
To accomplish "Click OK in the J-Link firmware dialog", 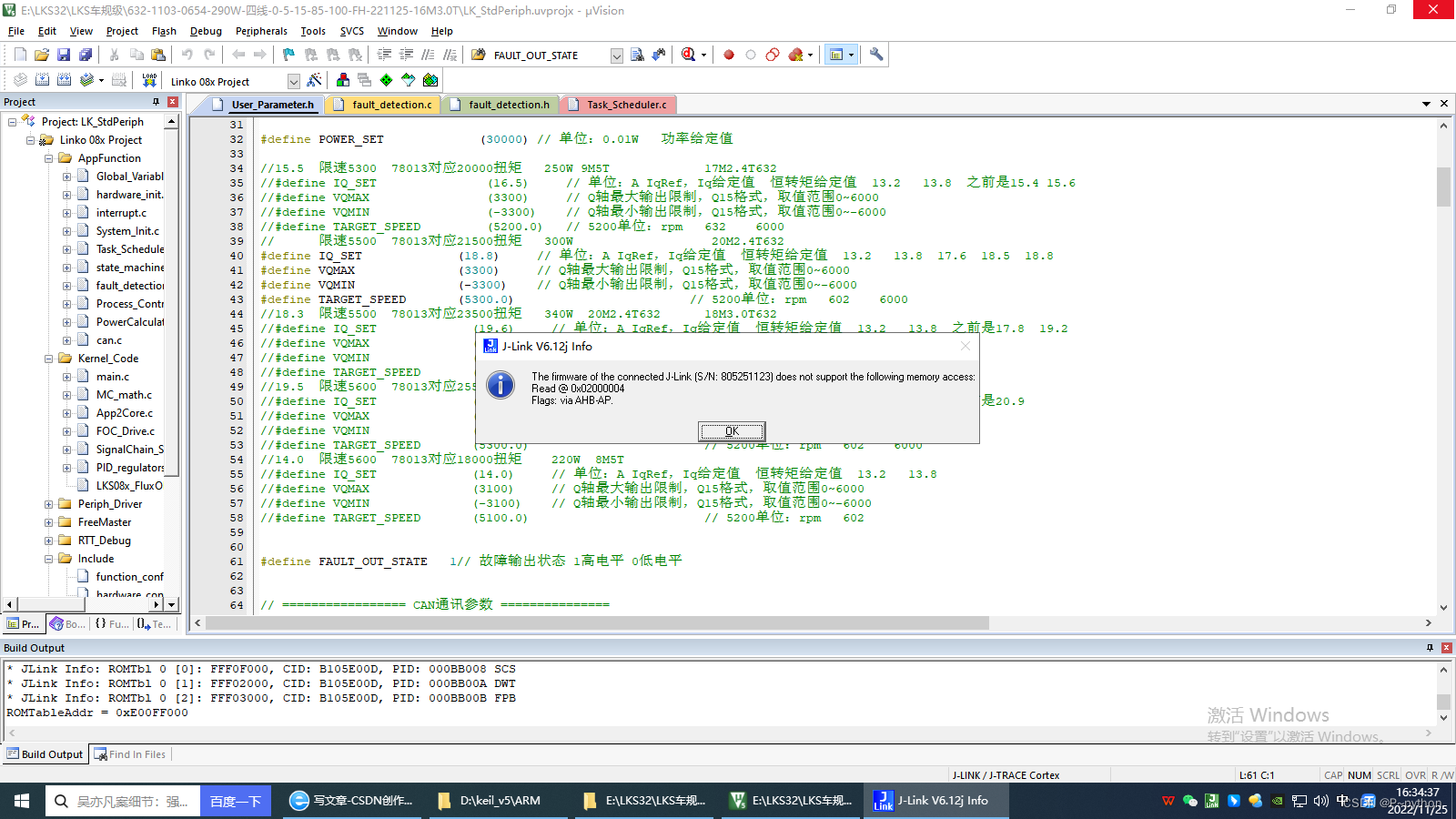I will (732, 430).
